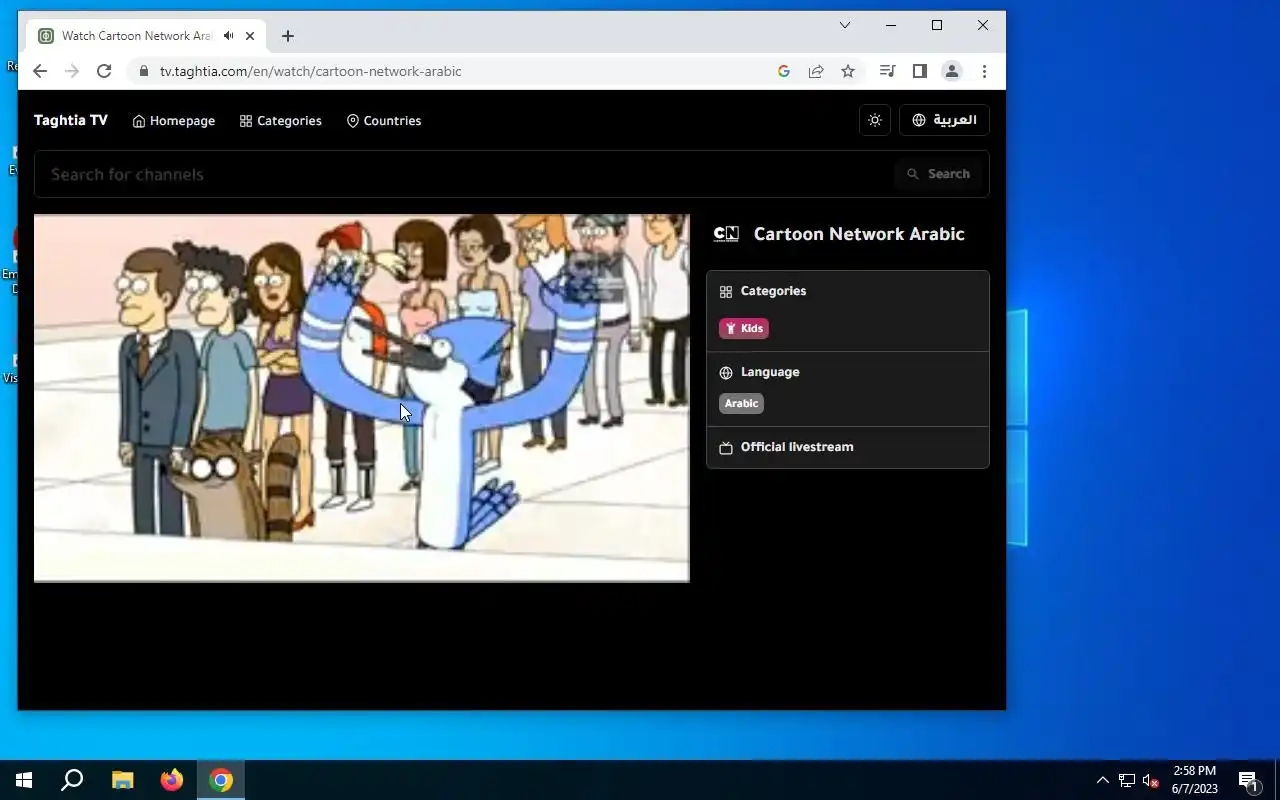Click the address bar URL
Image resolution: width=1280 pixels, height=800 pixels.
coord(311,71)
